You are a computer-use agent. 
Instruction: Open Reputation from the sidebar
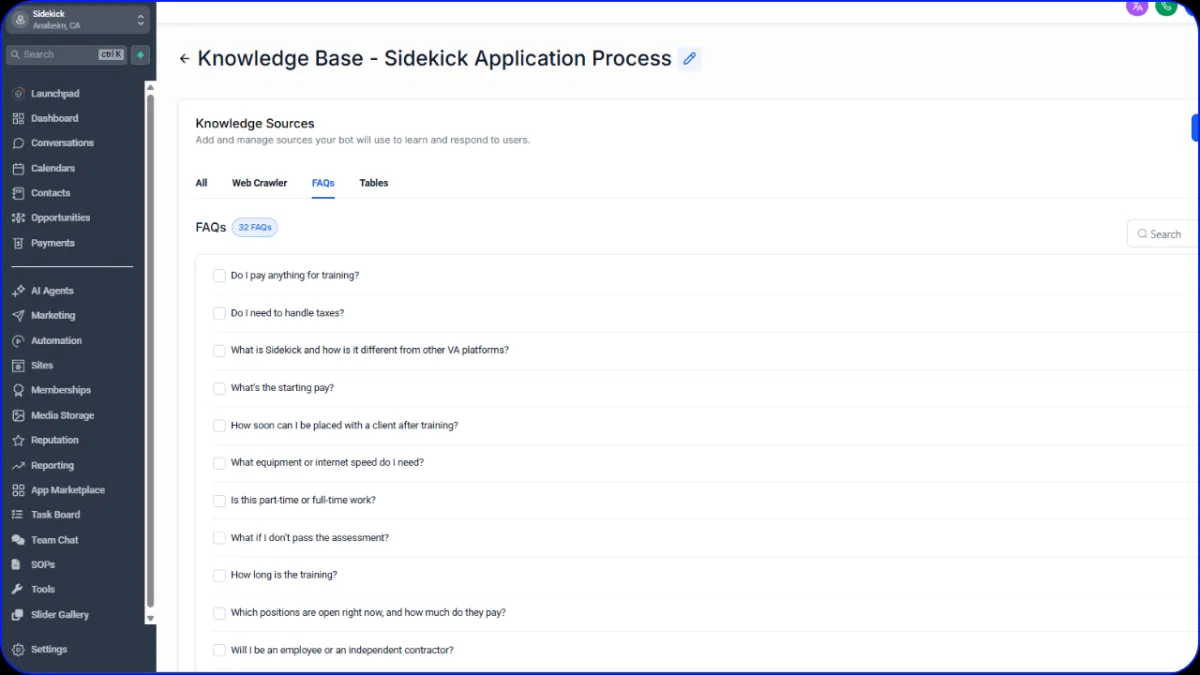(x=54, y=440)
